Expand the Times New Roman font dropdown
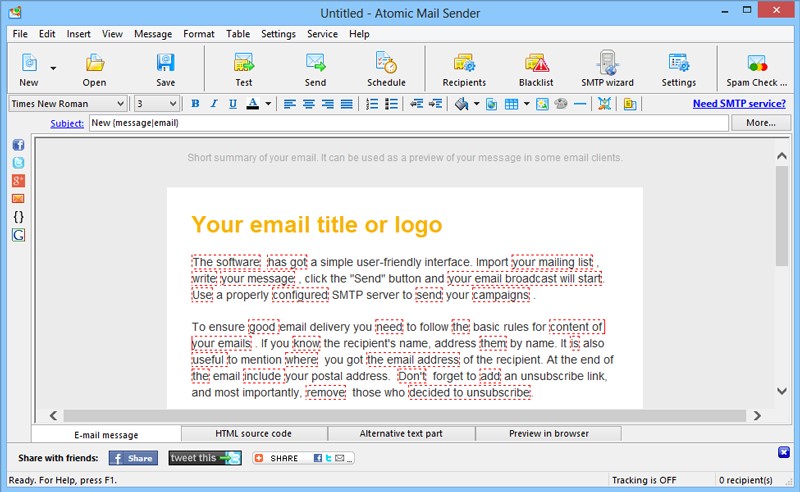 pos(121,104)
